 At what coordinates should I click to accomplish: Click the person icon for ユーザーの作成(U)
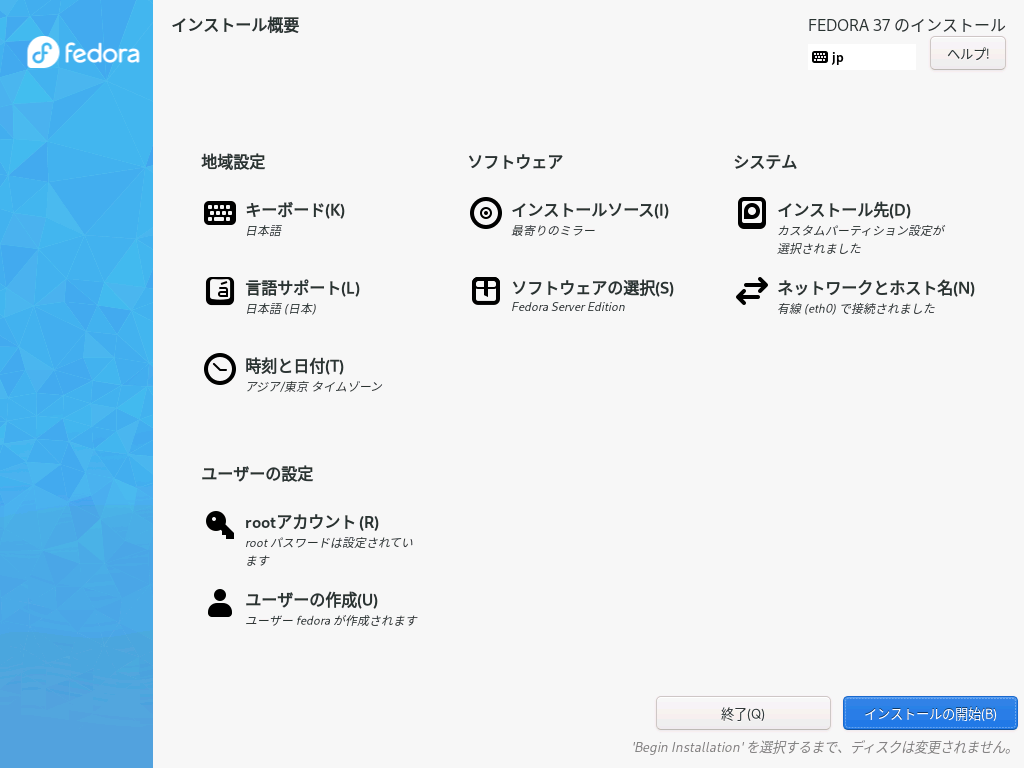coord(219,603)
